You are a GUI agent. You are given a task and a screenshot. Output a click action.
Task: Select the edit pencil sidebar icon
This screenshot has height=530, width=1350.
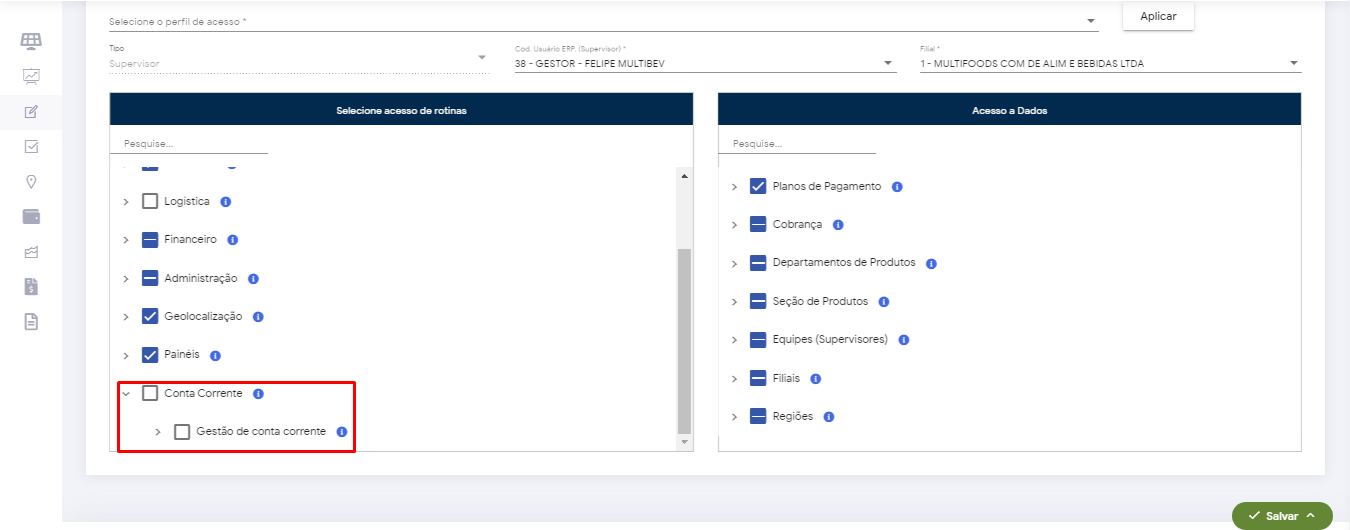coord(31,111)
